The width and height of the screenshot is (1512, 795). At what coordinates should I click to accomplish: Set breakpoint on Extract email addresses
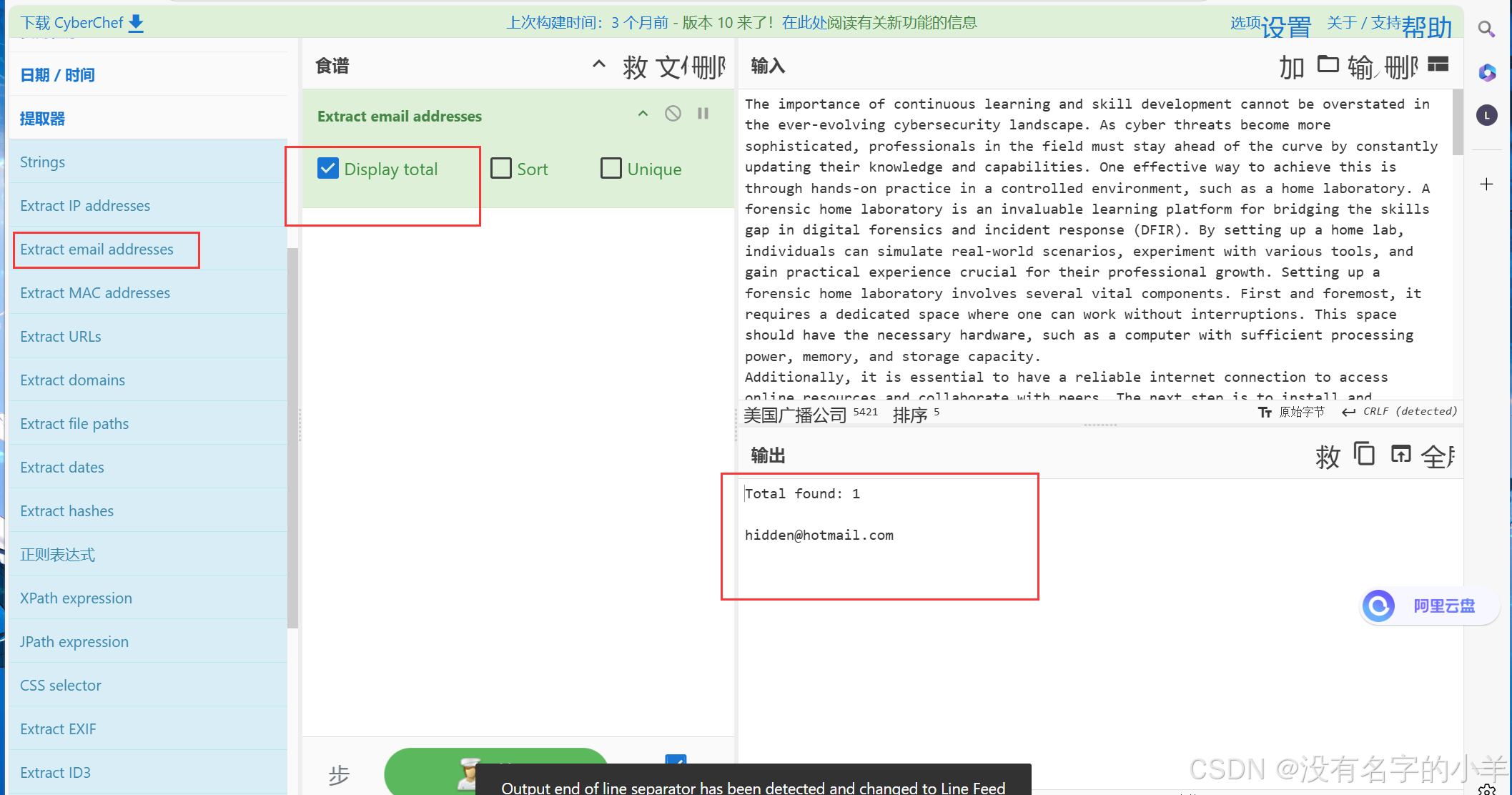click(703, 114)
